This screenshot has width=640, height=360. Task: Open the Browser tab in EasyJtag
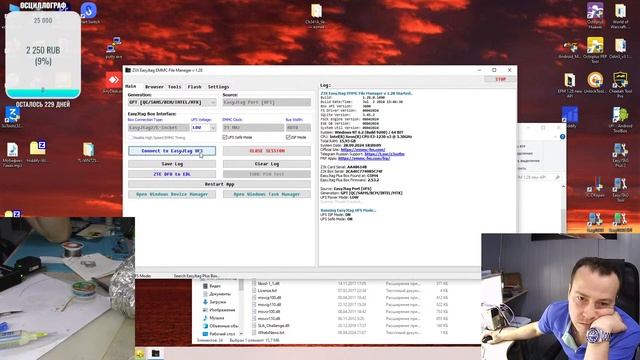(x=154, y=87)
